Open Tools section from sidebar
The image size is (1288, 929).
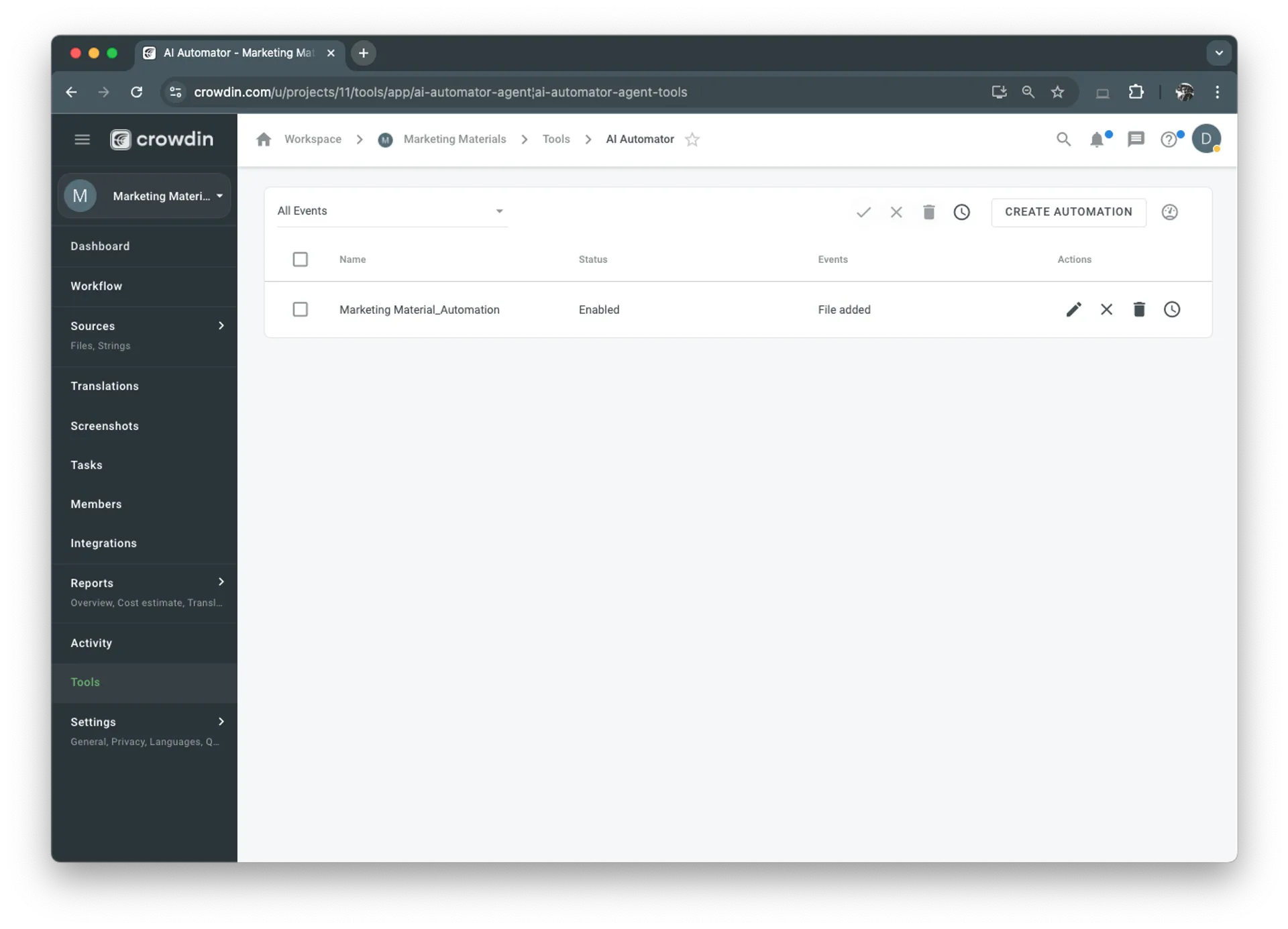tap(85, 682)
